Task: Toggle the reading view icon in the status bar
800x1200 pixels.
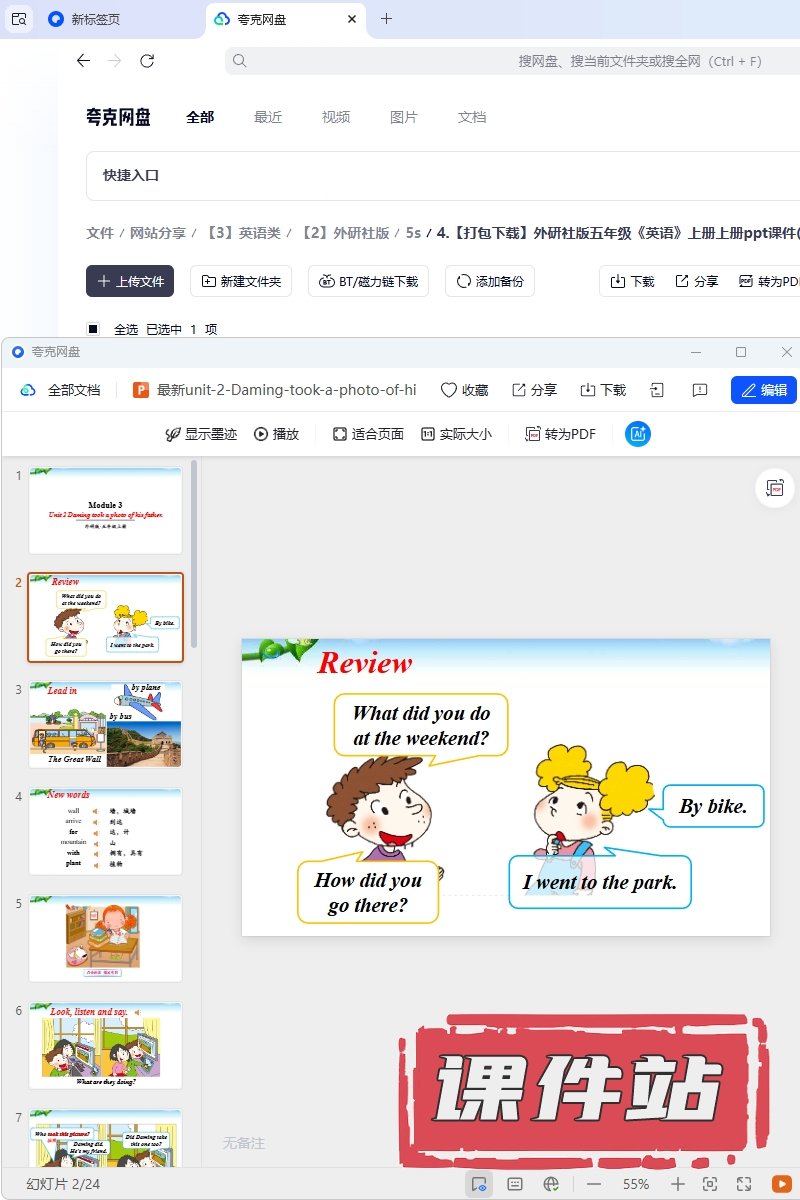Action: pos(479,1184)
